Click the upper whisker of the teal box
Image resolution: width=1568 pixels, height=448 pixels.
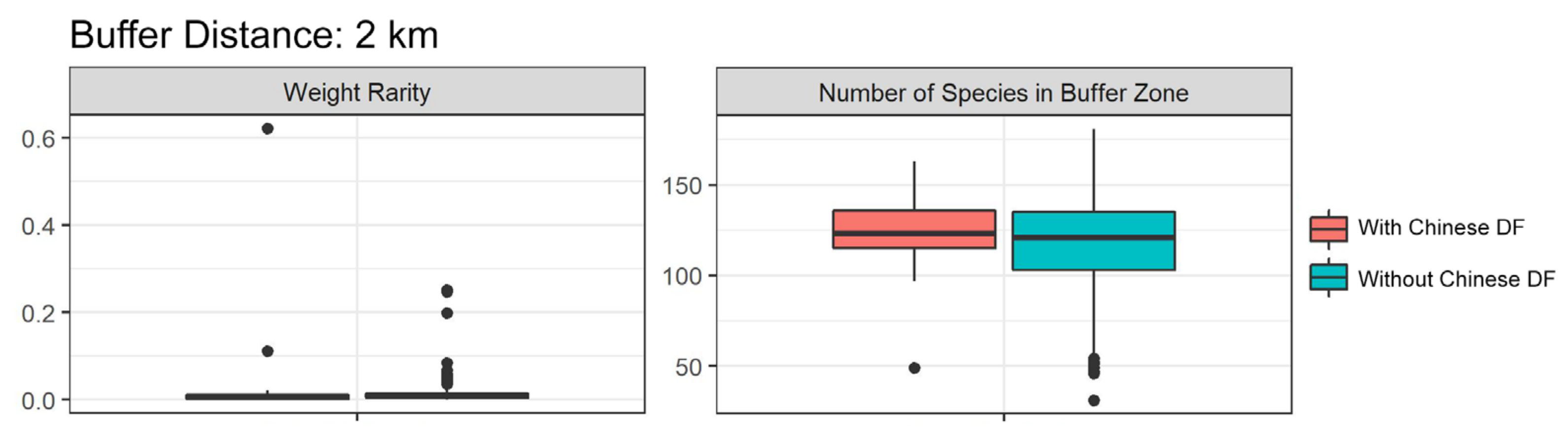(1094, 170)
